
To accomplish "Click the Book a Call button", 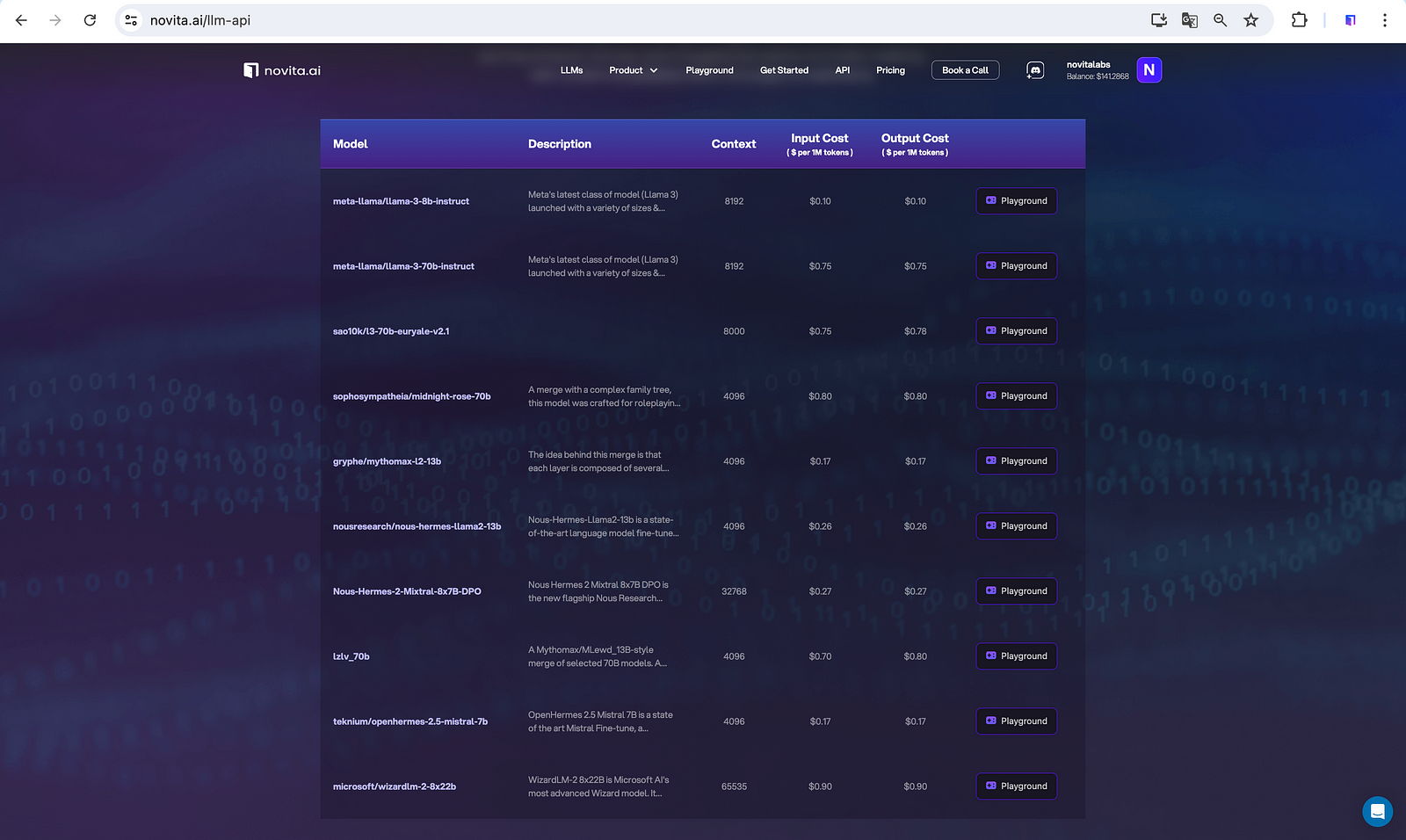I will (965, 70).
